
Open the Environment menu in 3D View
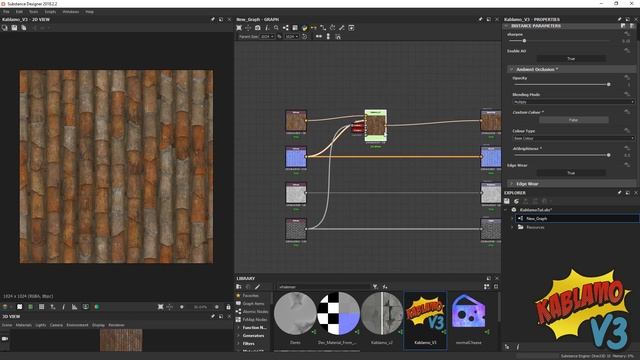coord(77,325)
